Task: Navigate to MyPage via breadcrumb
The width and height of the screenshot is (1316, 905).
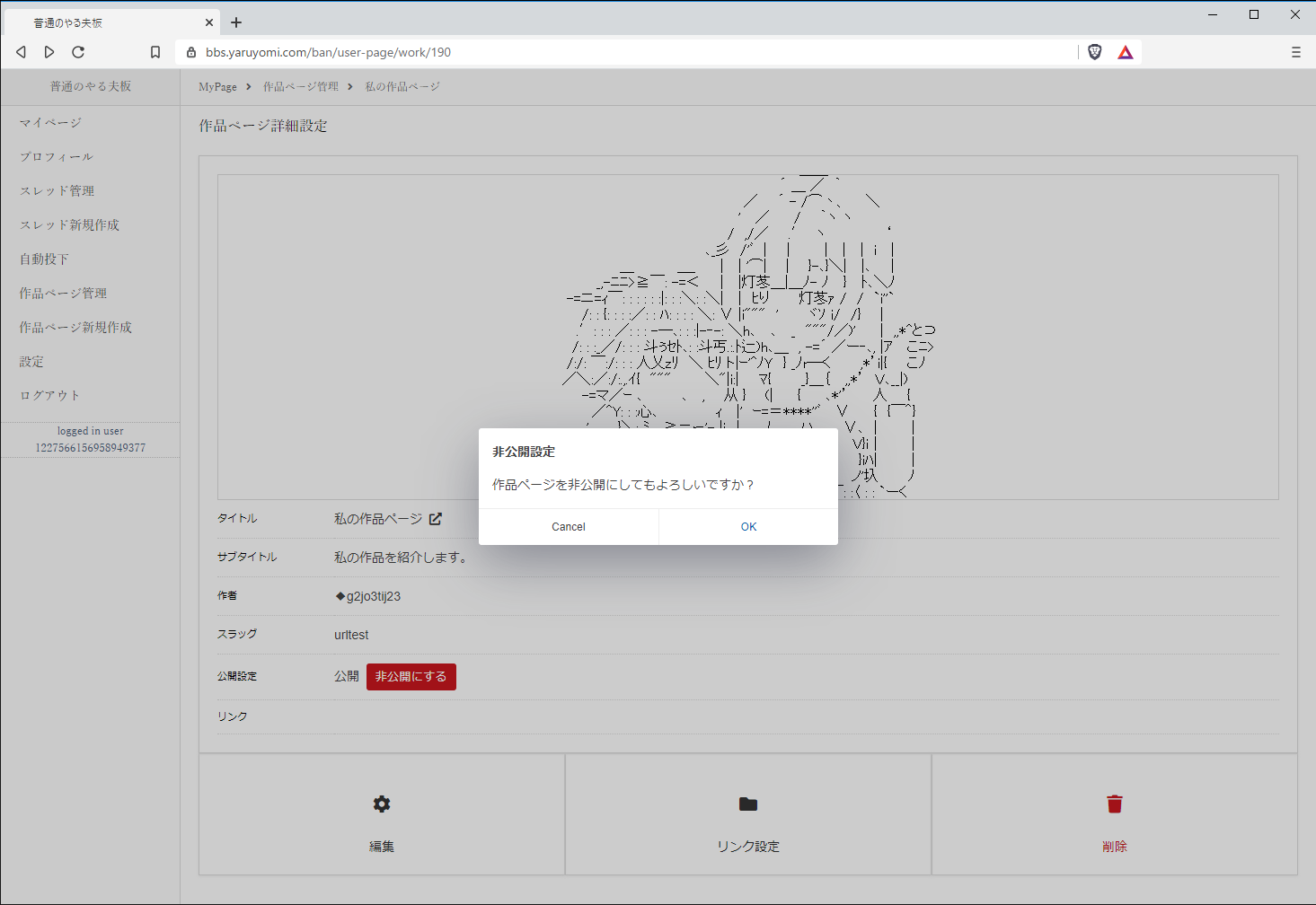Action: (x=216, y=86)
